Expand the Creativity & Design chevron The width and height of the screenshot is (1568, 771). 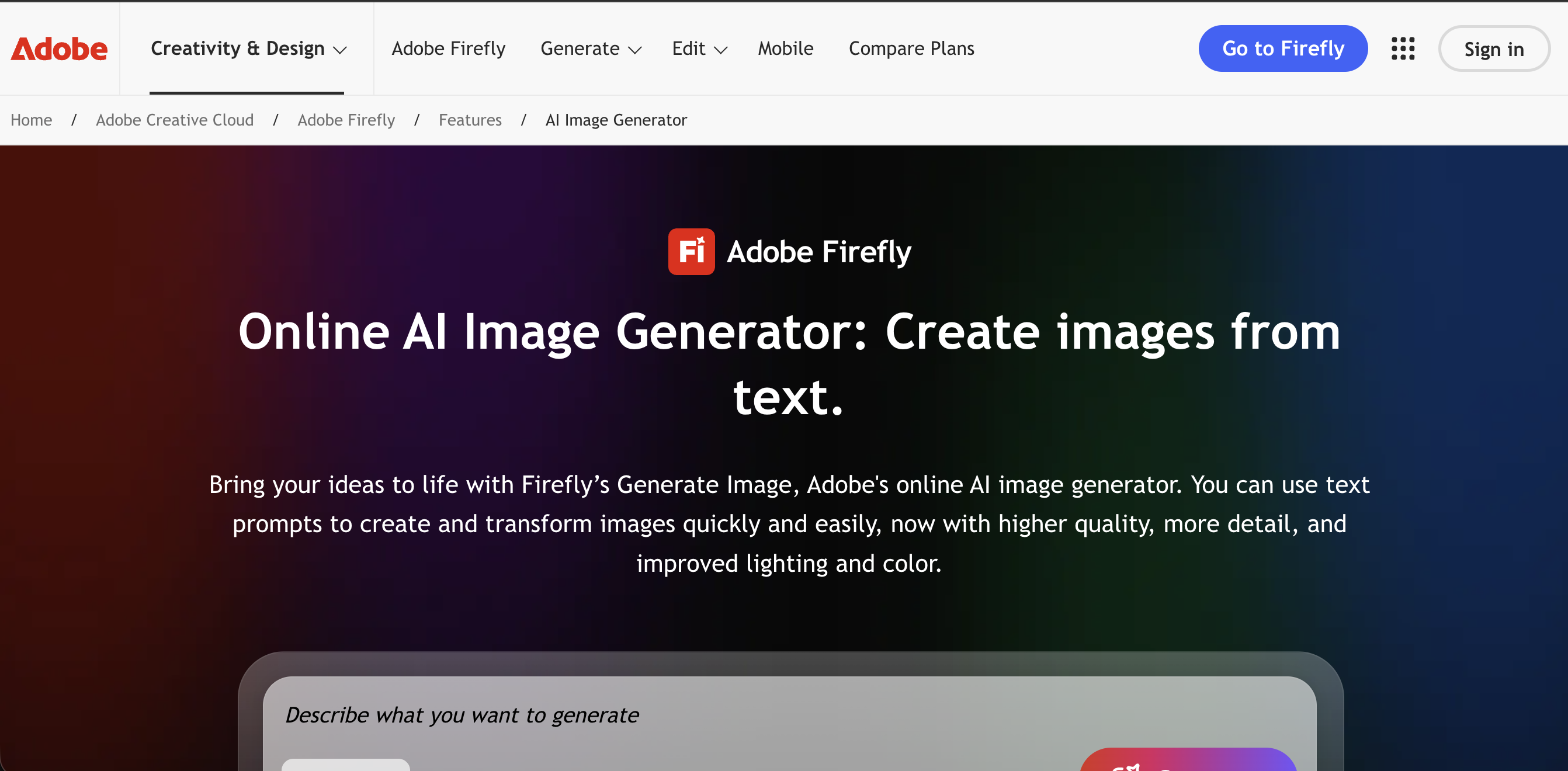point(340,50)
